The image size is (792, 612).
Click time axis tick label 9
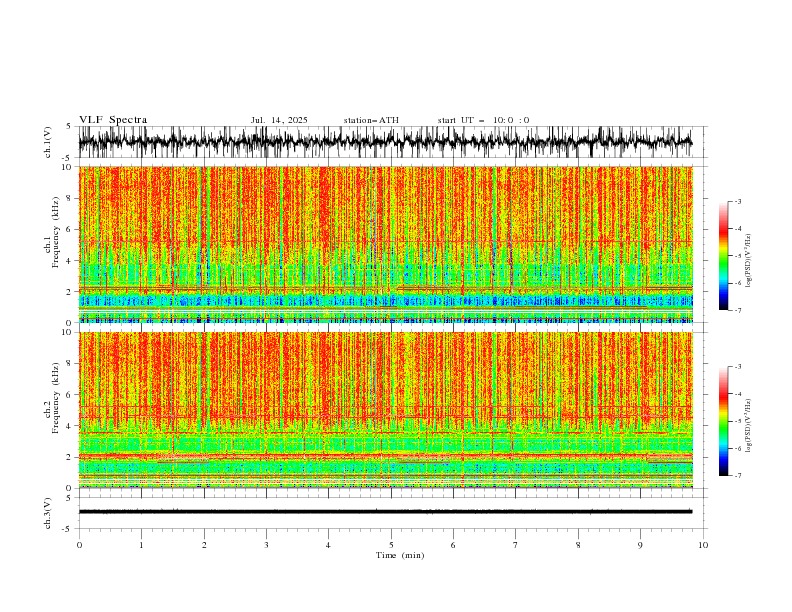pos(640,545)
